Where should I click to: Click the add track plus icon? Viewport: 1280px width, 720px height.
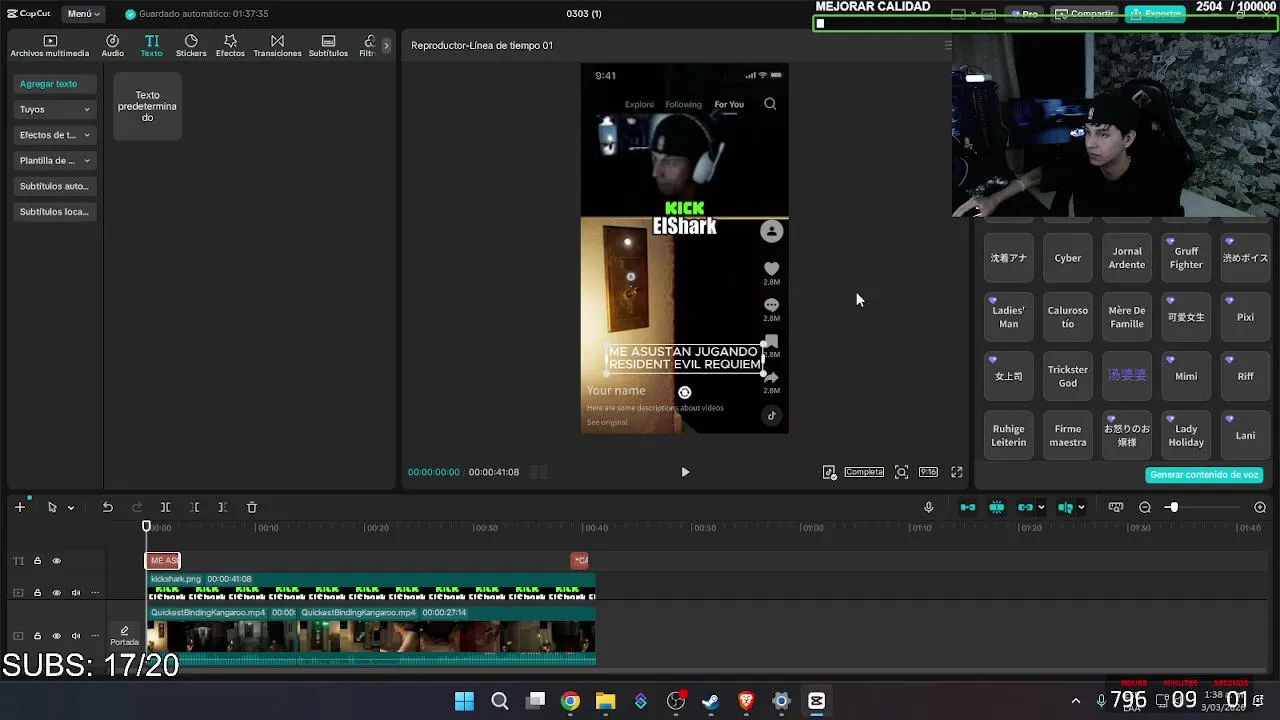point(19,507)
